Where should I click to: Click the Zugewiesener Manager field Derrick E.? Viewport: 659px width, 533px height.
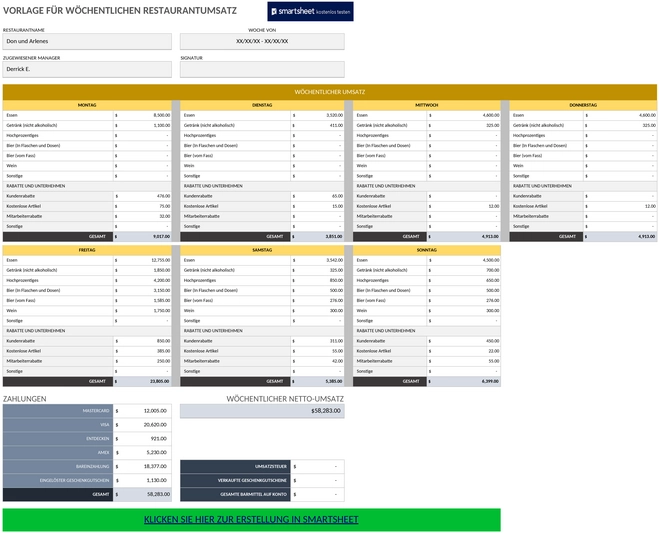87,69
